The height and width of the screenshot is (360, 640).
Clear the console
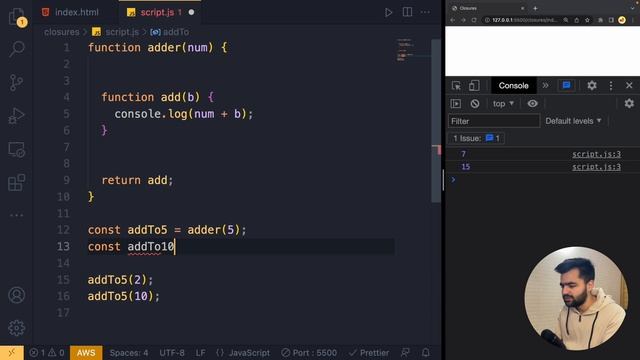tap(475, 104)
